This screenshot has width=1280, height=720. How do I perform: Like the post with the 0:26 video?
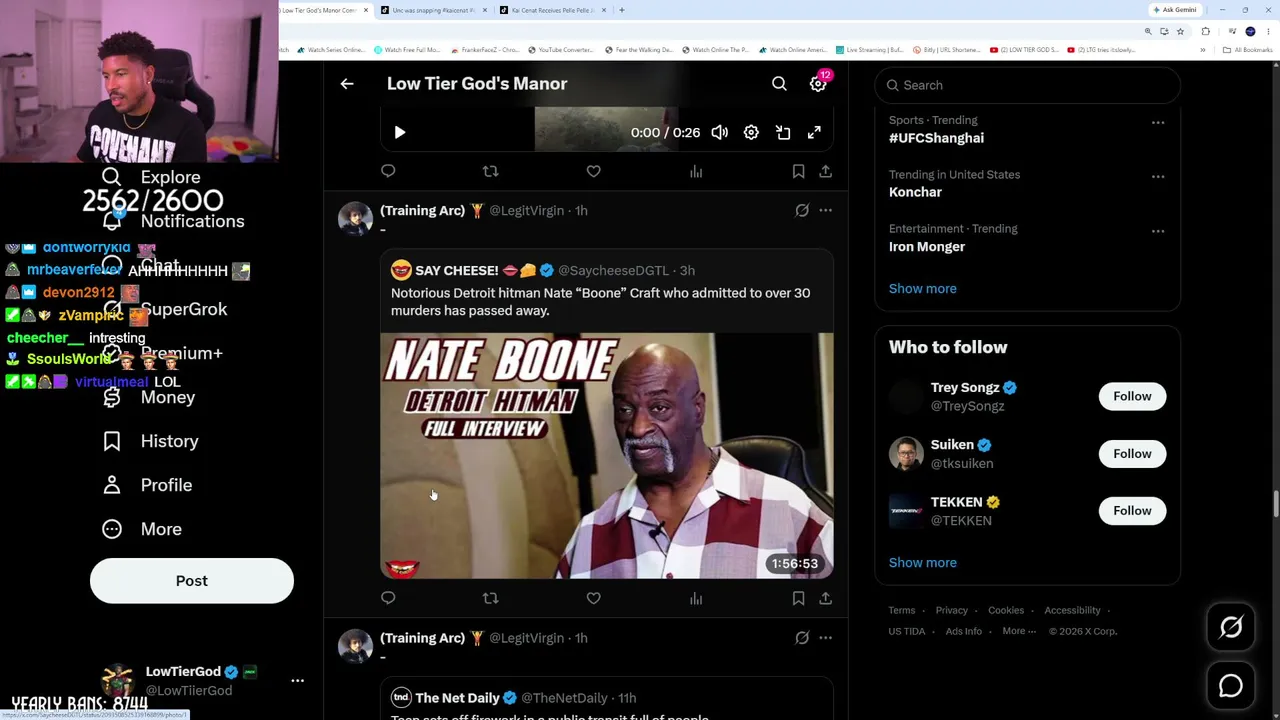(x=593, y=171)
